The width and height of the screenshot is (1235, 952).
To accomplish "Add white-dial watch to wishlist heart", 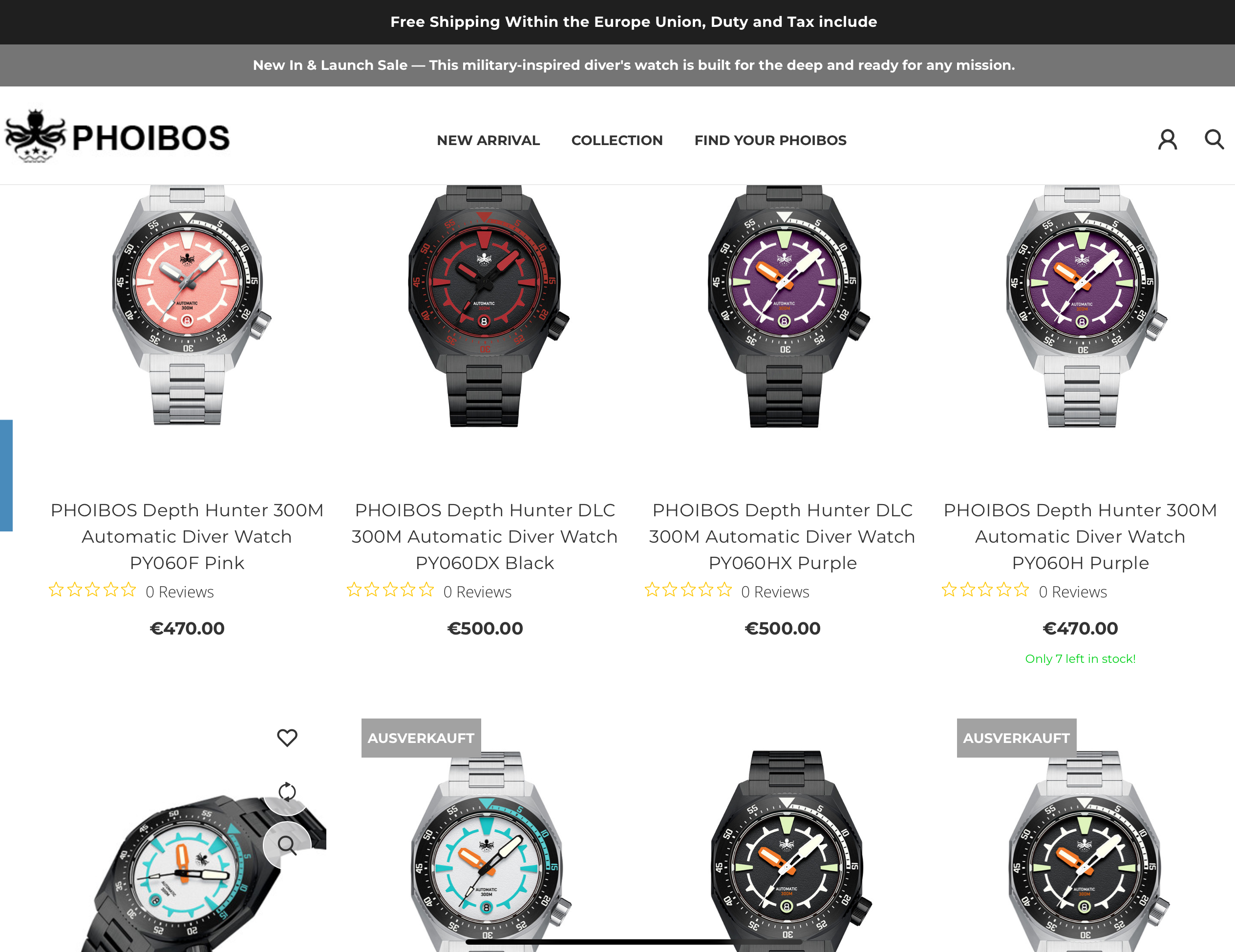I will click(287, 737).
